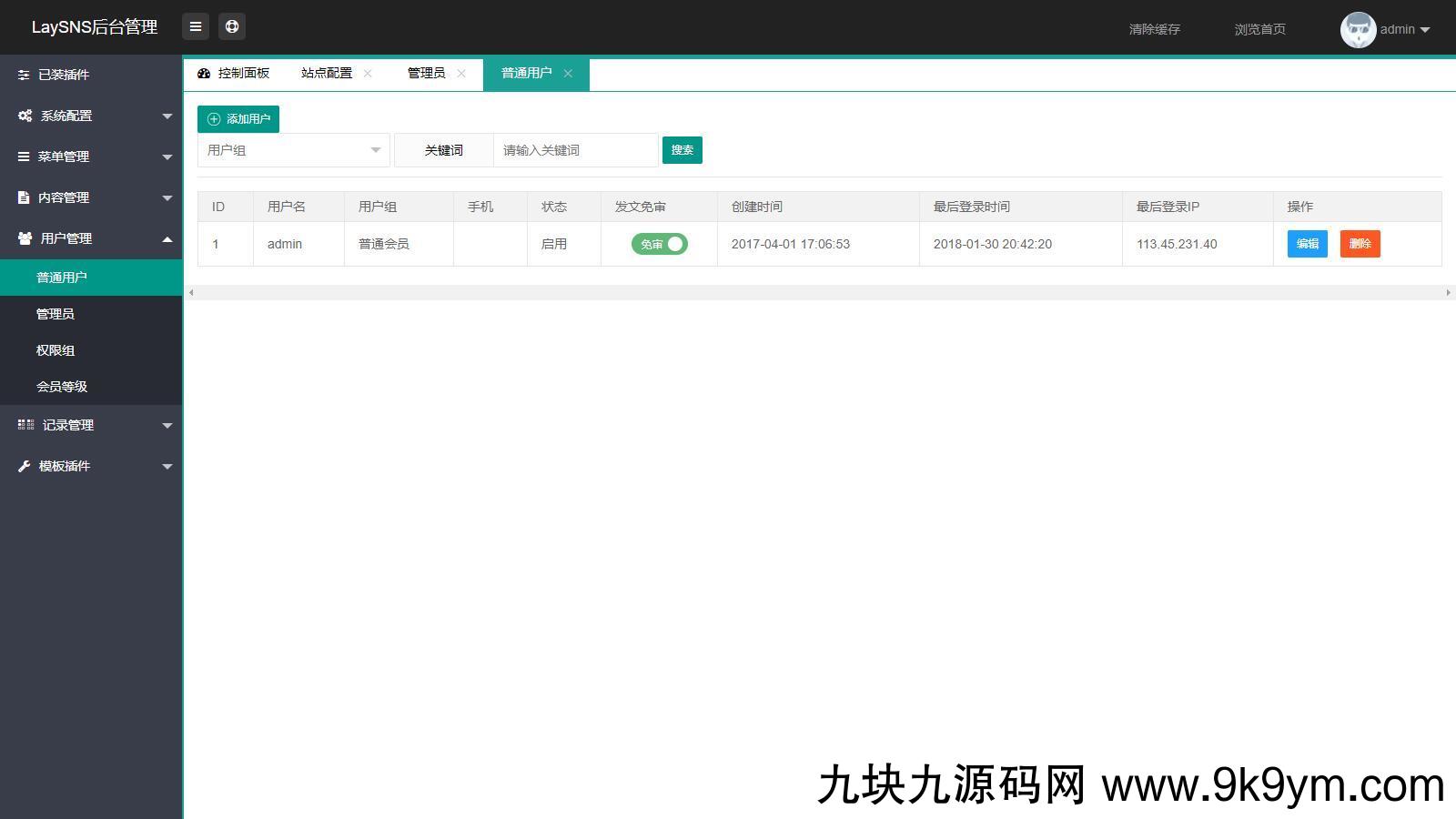Expand the 内容管理 sidebar menu
The width and height of the screenshot is (1456, 819).
[91, 197]
